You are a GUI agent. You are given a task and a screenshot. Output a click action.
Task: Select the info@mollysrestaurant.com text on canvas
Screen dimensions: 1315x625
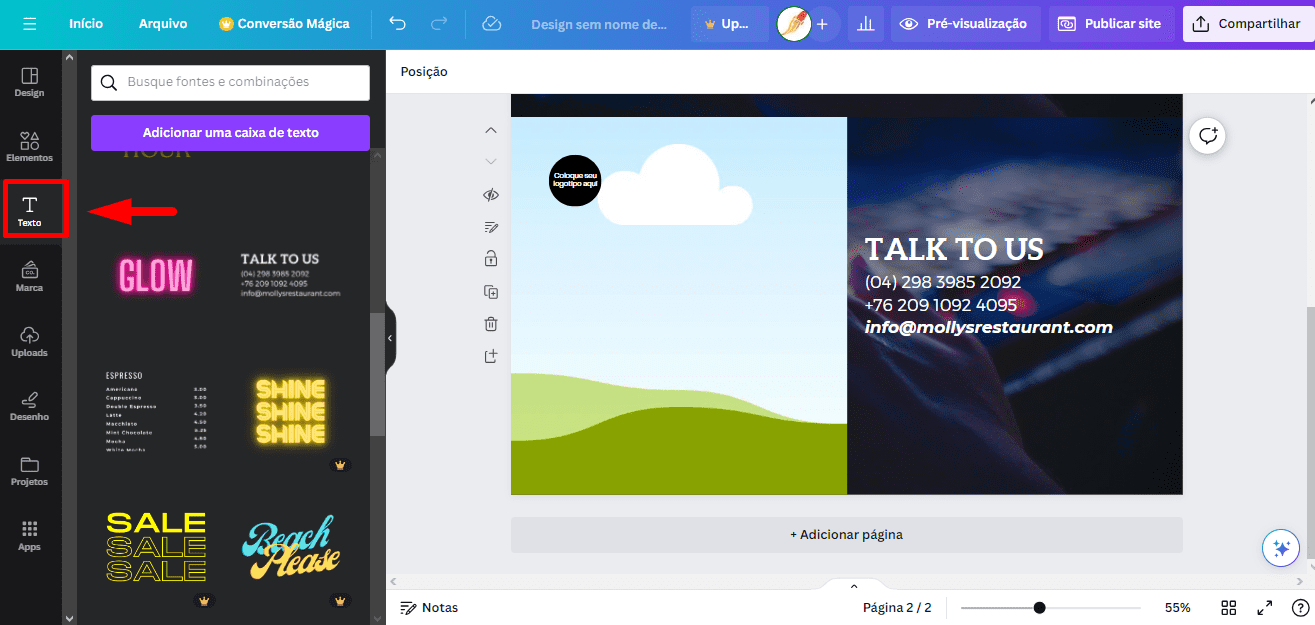click(988, 327)
